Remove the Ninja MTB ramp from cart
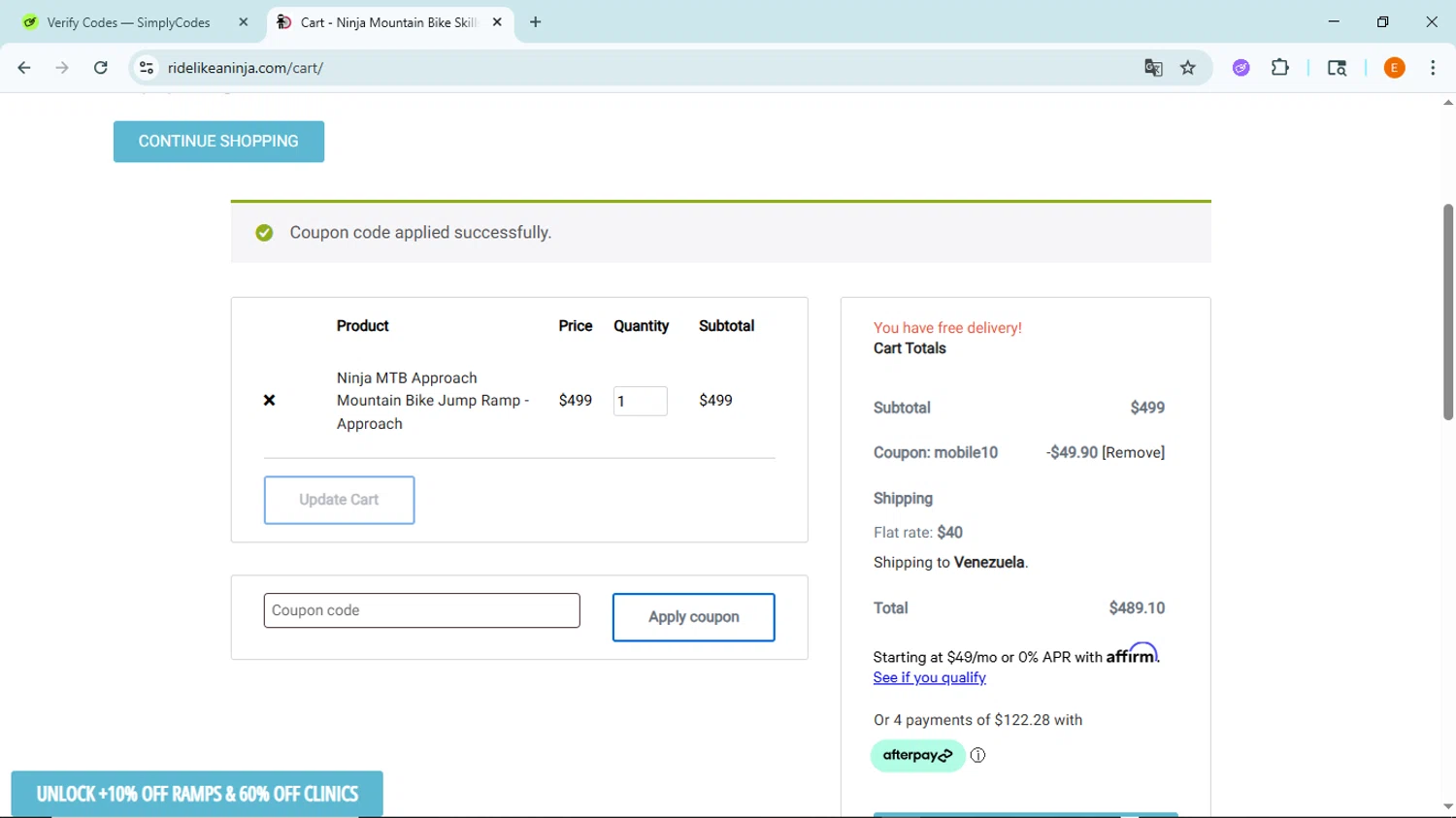Viewport: 1456px width, 818px height. click(270, 401)
